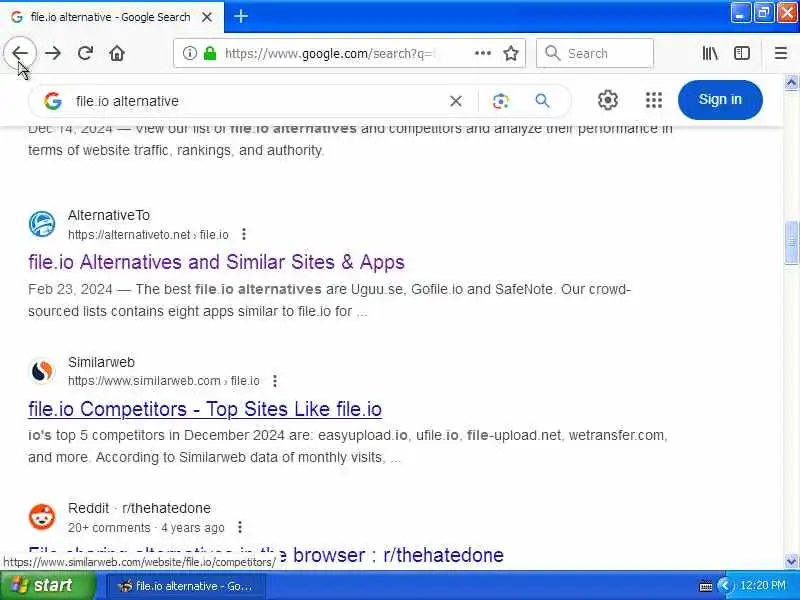Toggle the sidebar view icon

[742, 53]
